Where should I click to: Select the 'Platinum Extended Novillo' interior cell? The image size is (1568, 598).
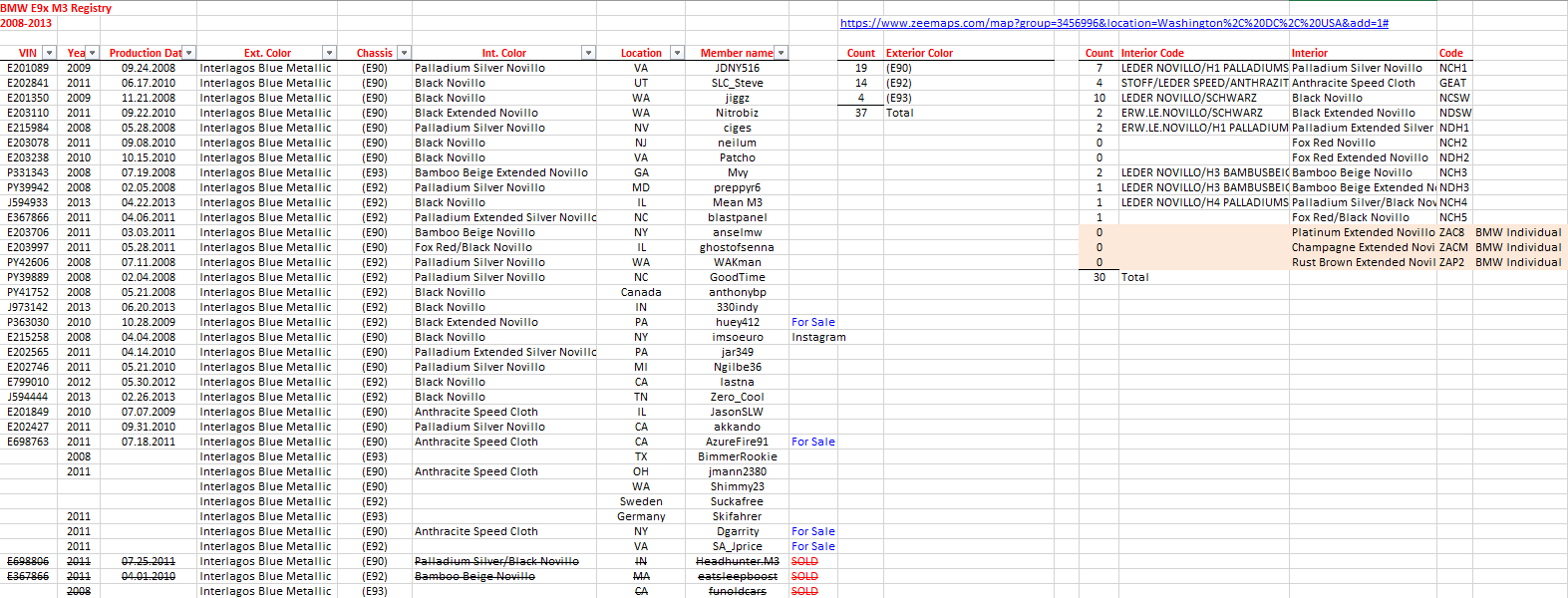tap(1364, 232)
